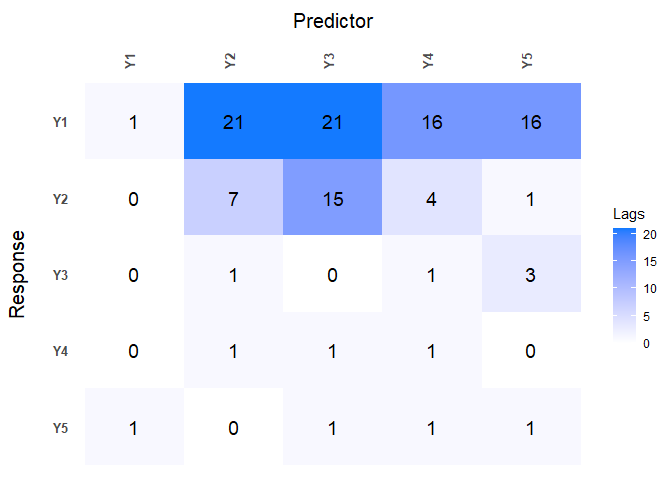
Task: Select cell with value 7
Action: click(233, 198)
